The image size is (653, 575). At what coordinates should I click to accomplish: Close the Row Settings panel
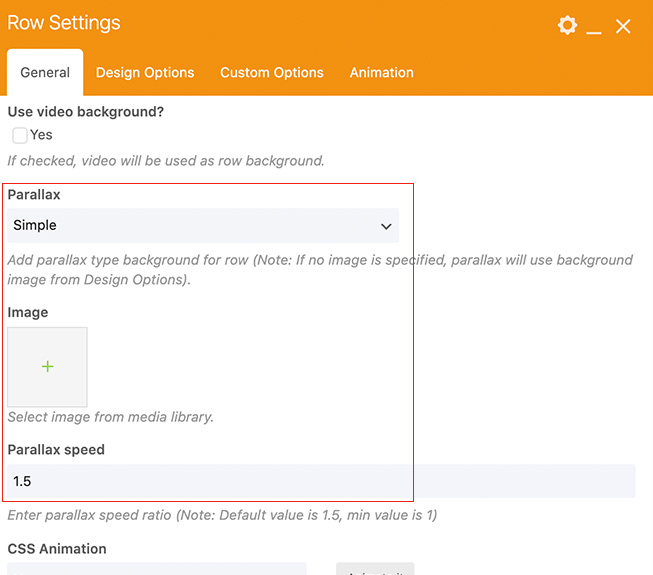(x=623, y=26)
